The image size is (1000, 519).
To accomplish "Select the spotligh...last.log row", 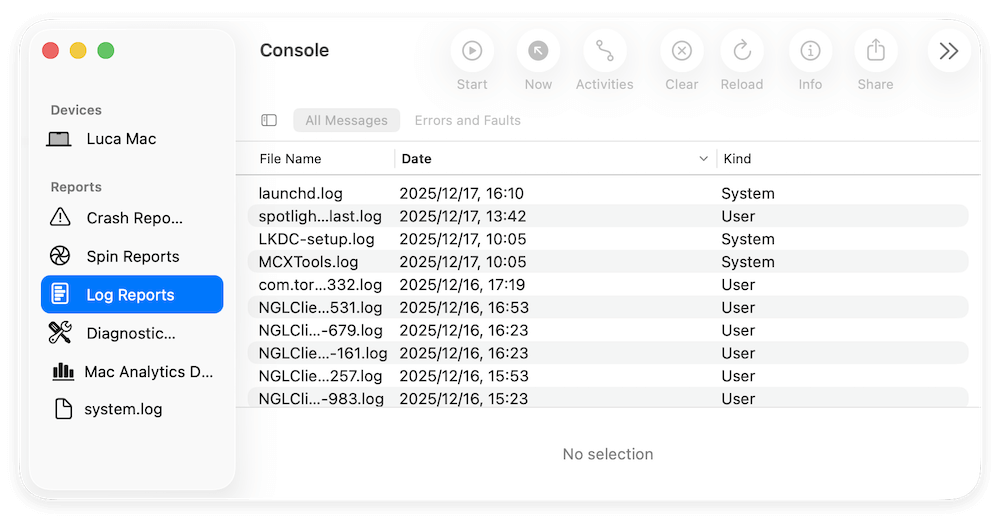I will pos(608,216).
